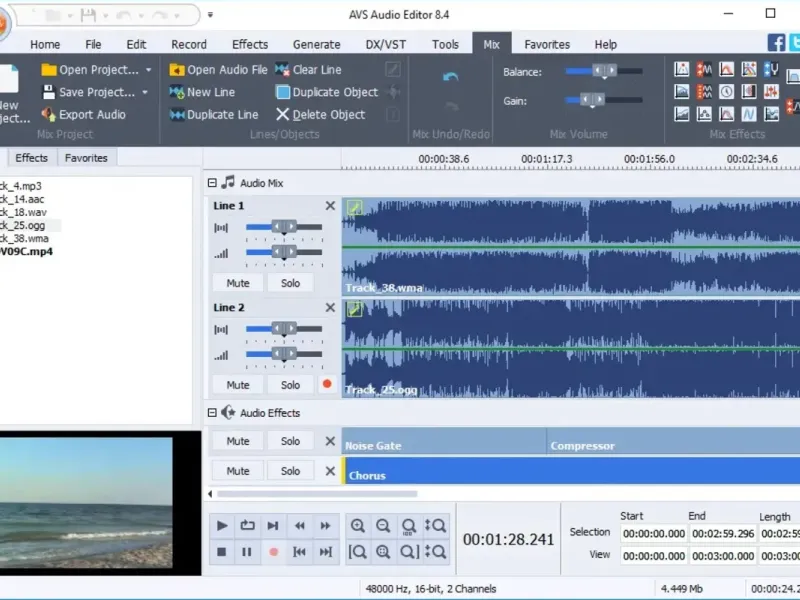Solo Line 2 track
Image resolution: width=800 pixels, height=600 pixels.
pos(290,385)
